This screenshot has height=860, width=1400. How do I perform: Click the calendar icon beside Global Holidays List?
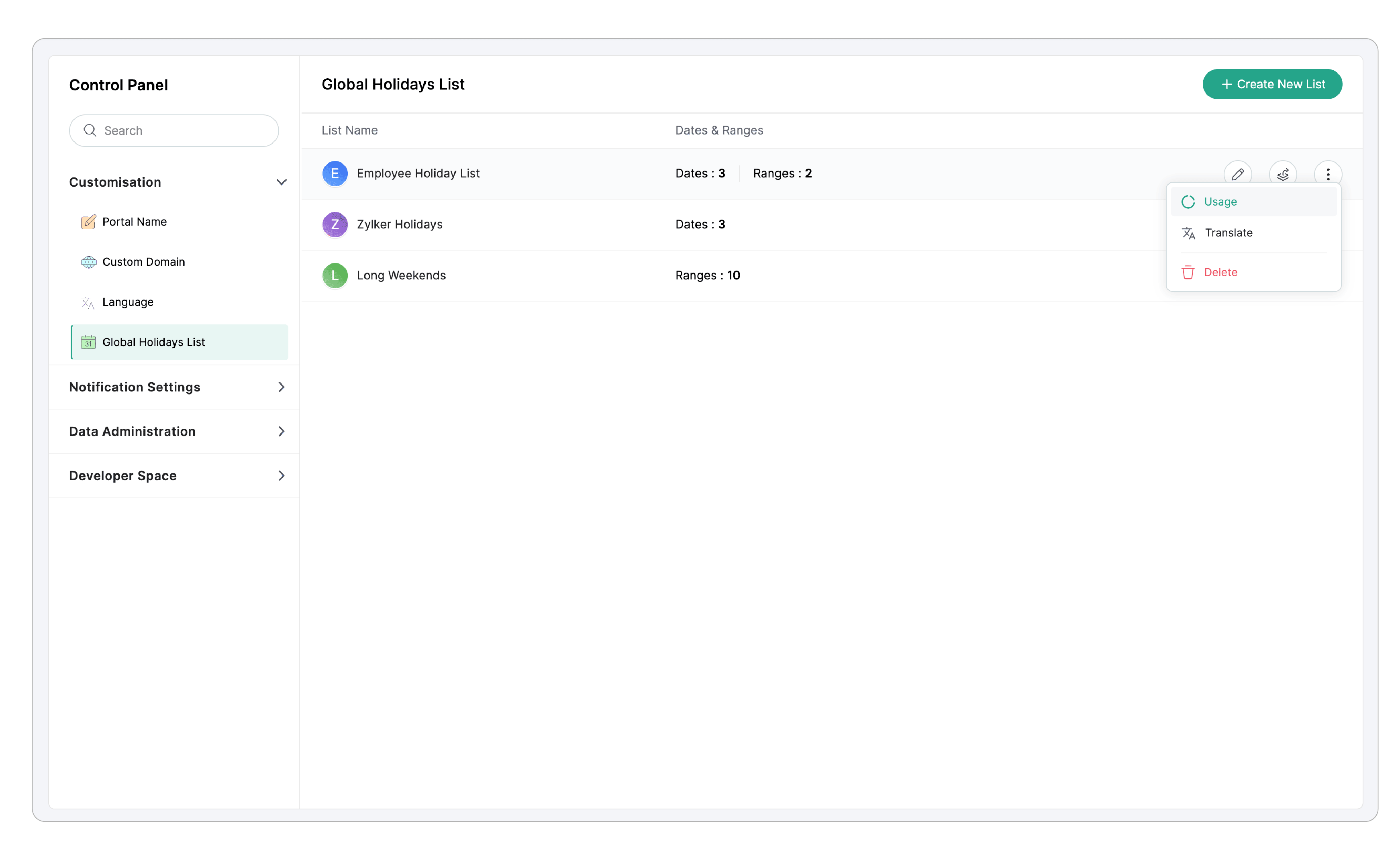point(88,342)
